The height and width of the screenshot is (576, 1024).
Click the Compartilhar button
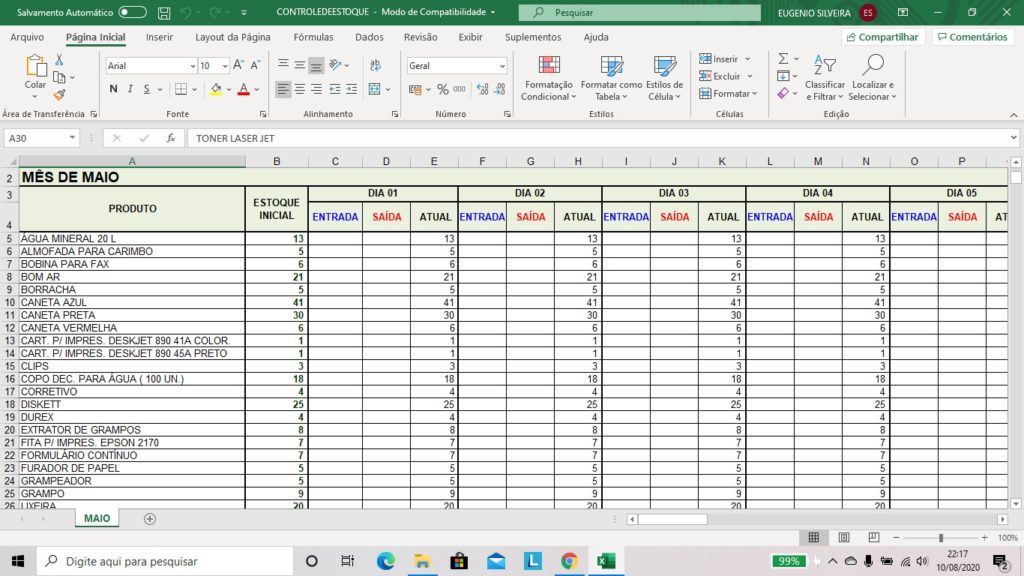882,37
